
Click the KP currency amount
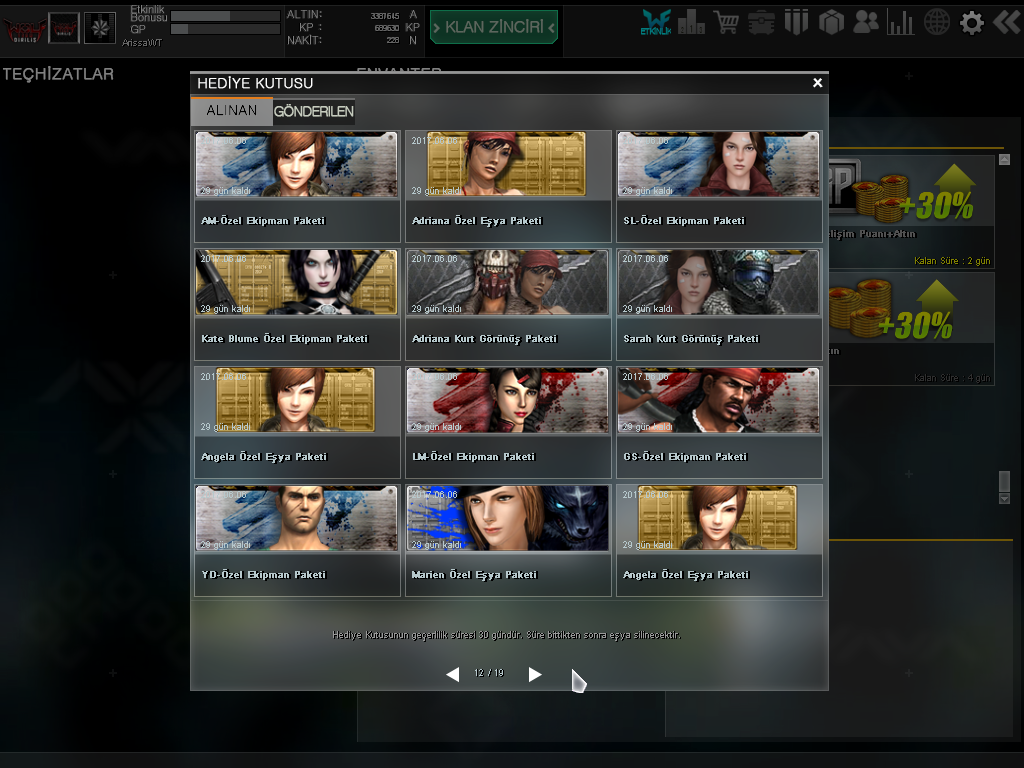tap(387, 28)
